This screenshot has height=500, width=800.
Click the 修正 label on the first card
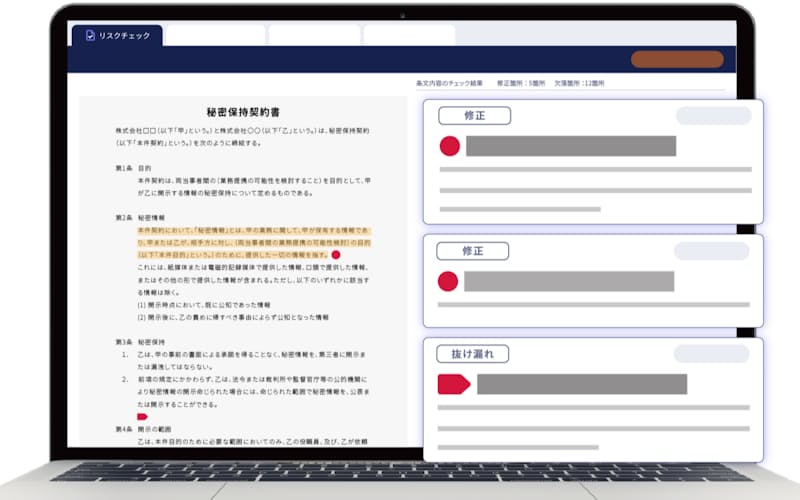[x=474, y=116]
